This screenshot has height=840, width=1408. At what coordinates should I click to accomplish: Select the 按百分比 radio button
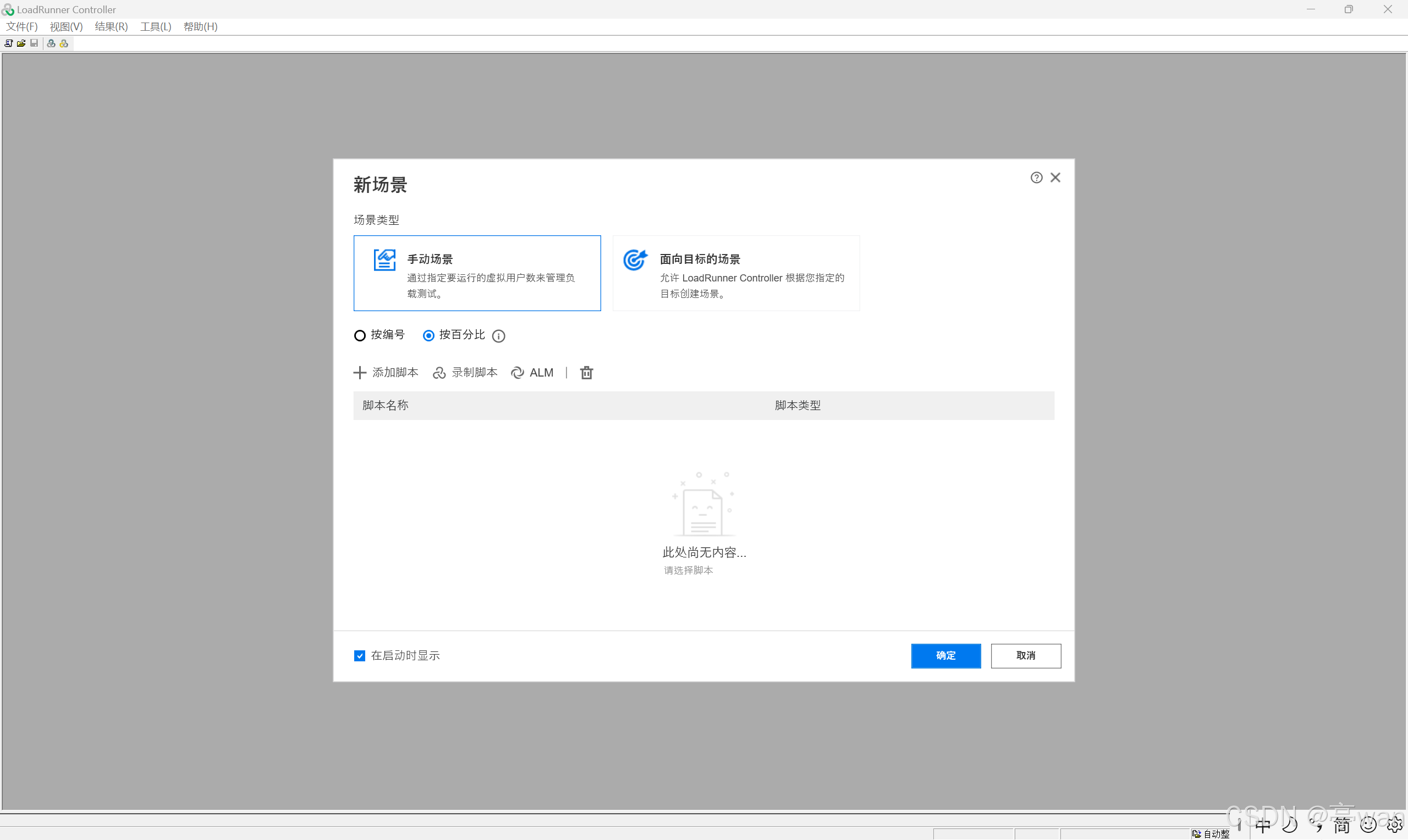(x=428, y=336)
